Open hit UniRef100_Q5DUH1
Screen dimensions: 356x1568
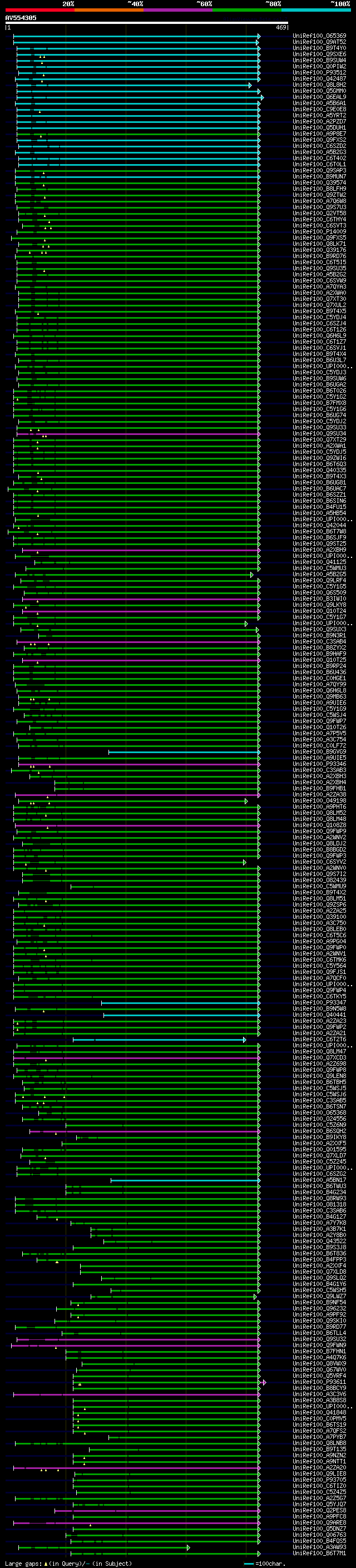pyautogui.click(x=319, y=128)
